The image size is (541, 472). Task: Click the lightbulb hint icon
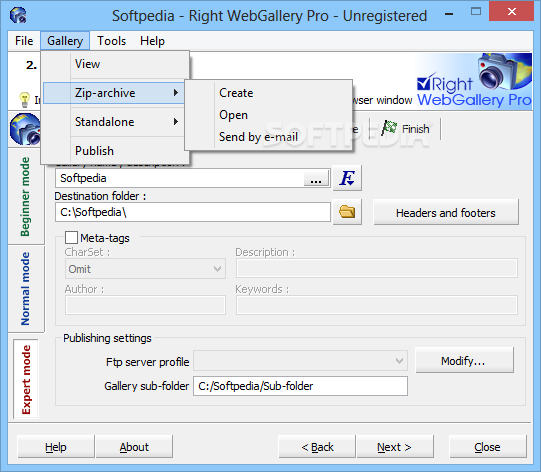pyautogui.click(x=24, y=100)
